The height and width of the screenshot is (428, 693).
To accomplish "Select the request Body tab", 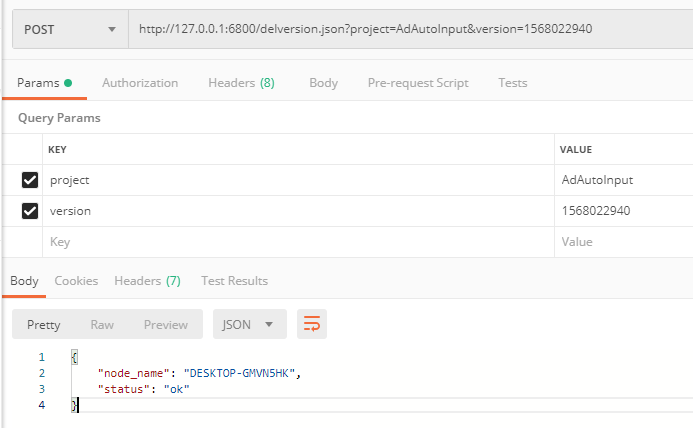I will click(323, 83).
